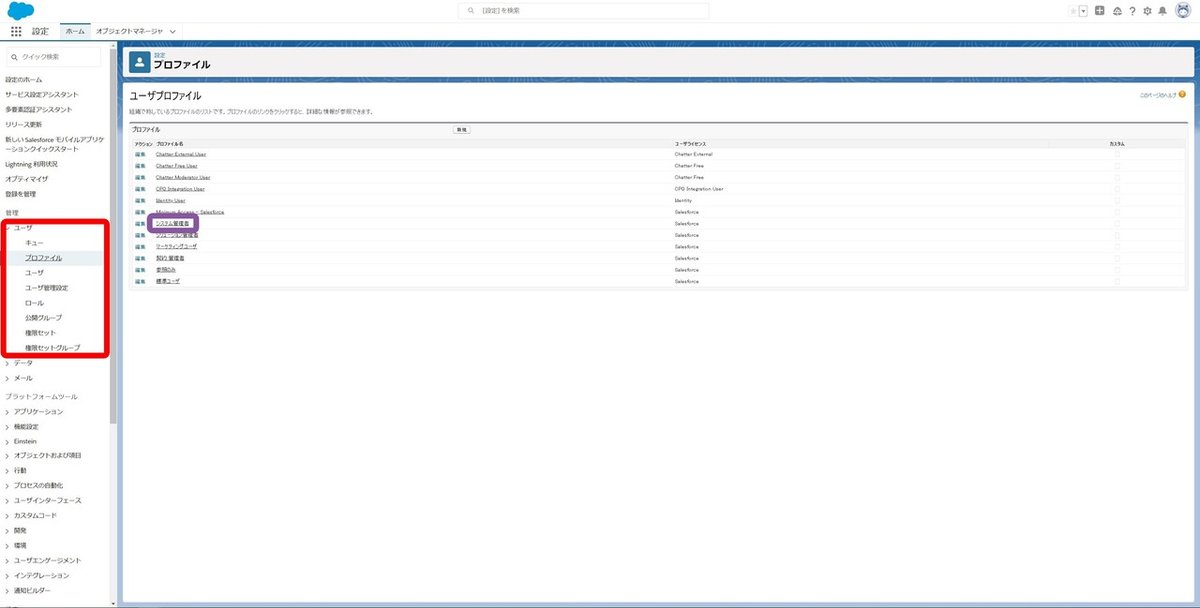Open the CPQ Integration User profile
Screen dimensions: 1200x608
(x=180, y=188)
